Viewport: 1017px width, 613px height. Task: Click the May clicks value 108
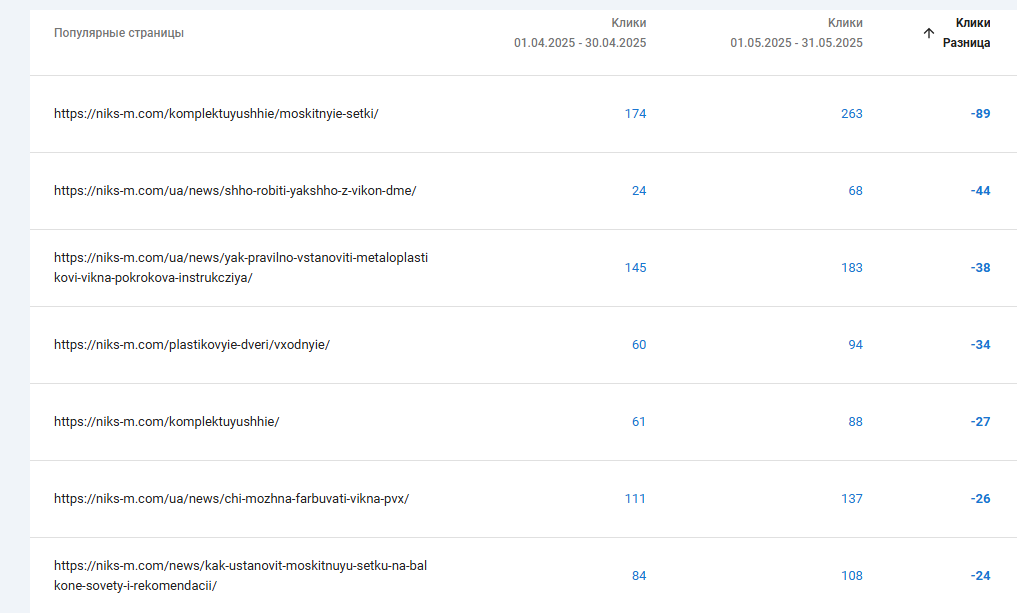(852, 575)
